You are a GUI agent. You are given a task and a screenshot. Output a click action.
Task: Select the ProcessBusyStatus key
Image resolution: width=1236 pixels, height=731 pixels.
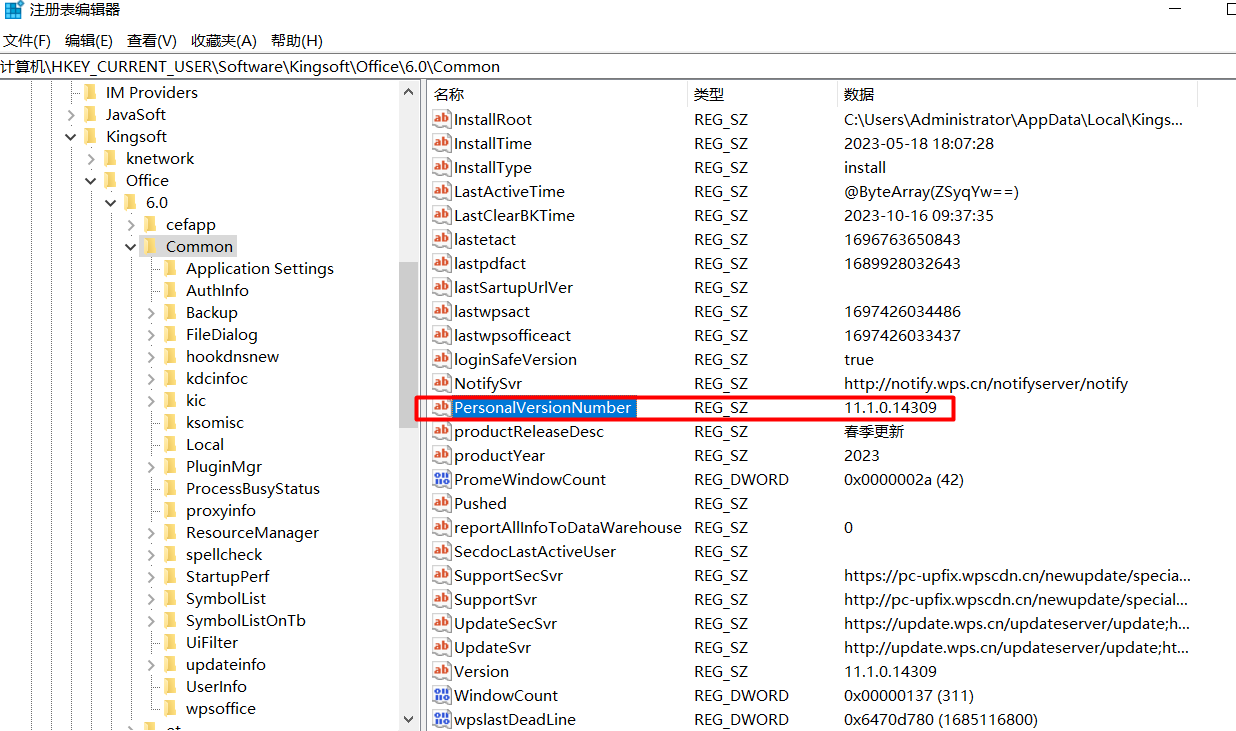253,488
